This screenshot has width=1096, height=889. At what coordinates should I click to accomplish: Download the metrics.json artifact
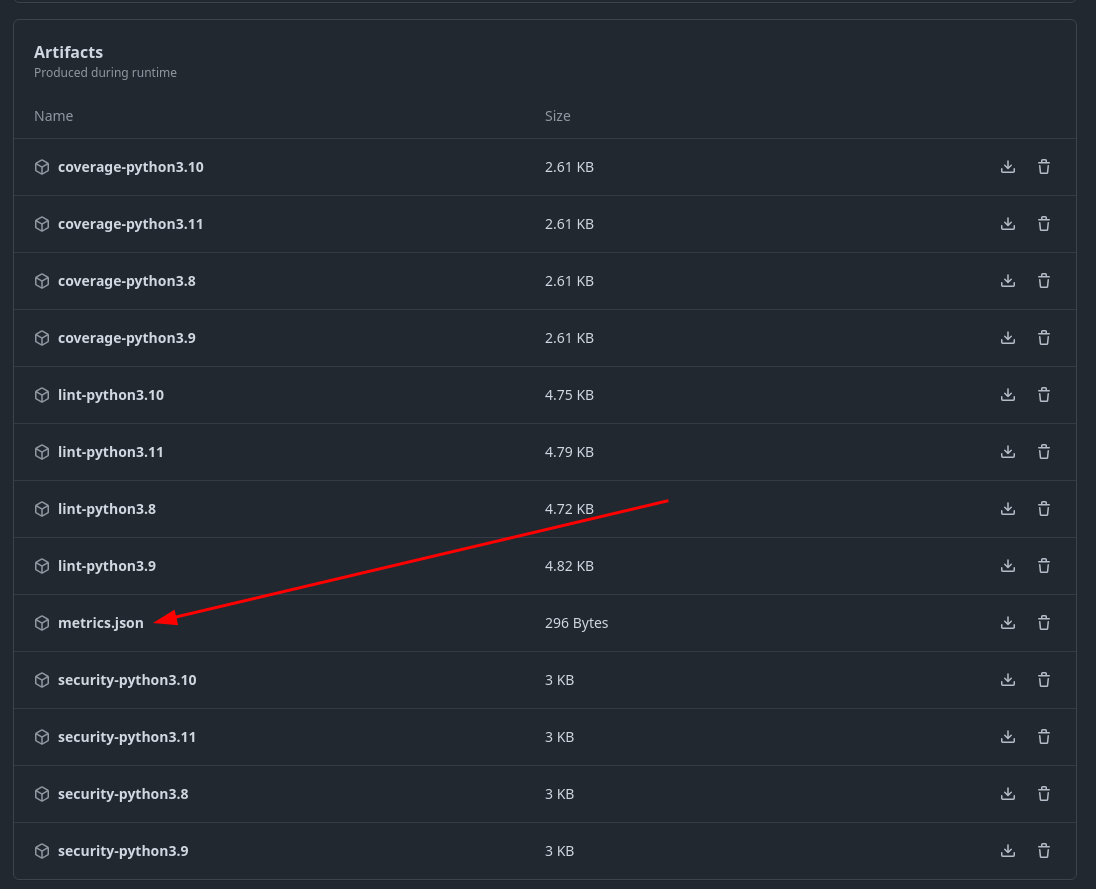click(x=1008, y=623)
